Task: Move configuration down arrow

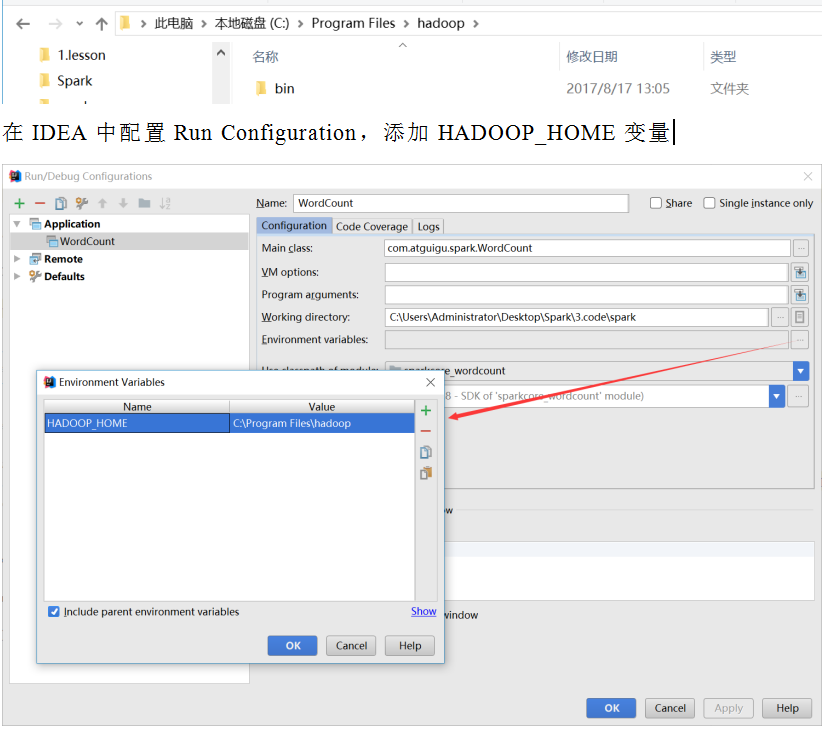Action: click(x=123, y=204)
